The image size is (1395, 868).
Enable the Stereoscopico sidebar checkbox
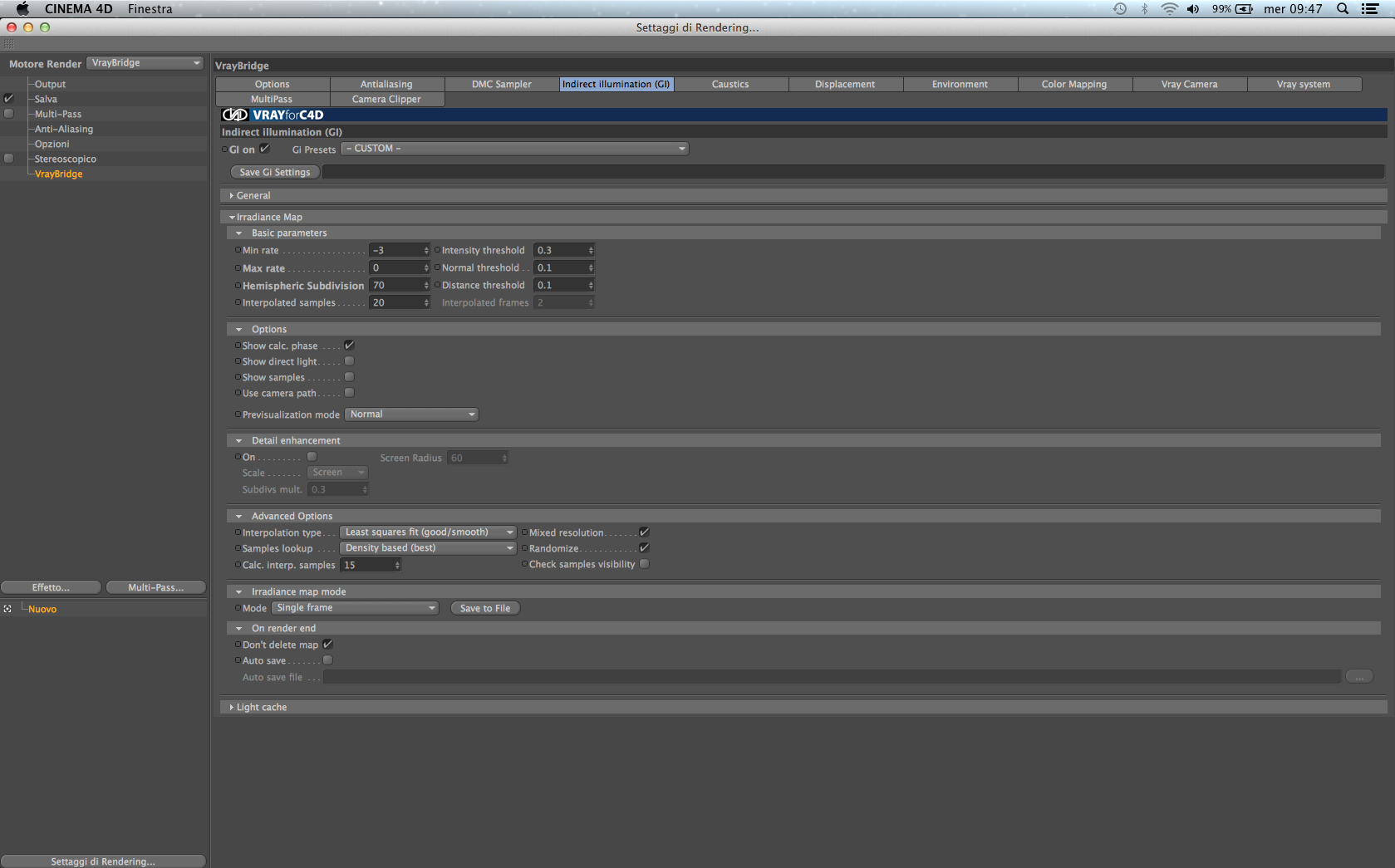pos(9,159)
